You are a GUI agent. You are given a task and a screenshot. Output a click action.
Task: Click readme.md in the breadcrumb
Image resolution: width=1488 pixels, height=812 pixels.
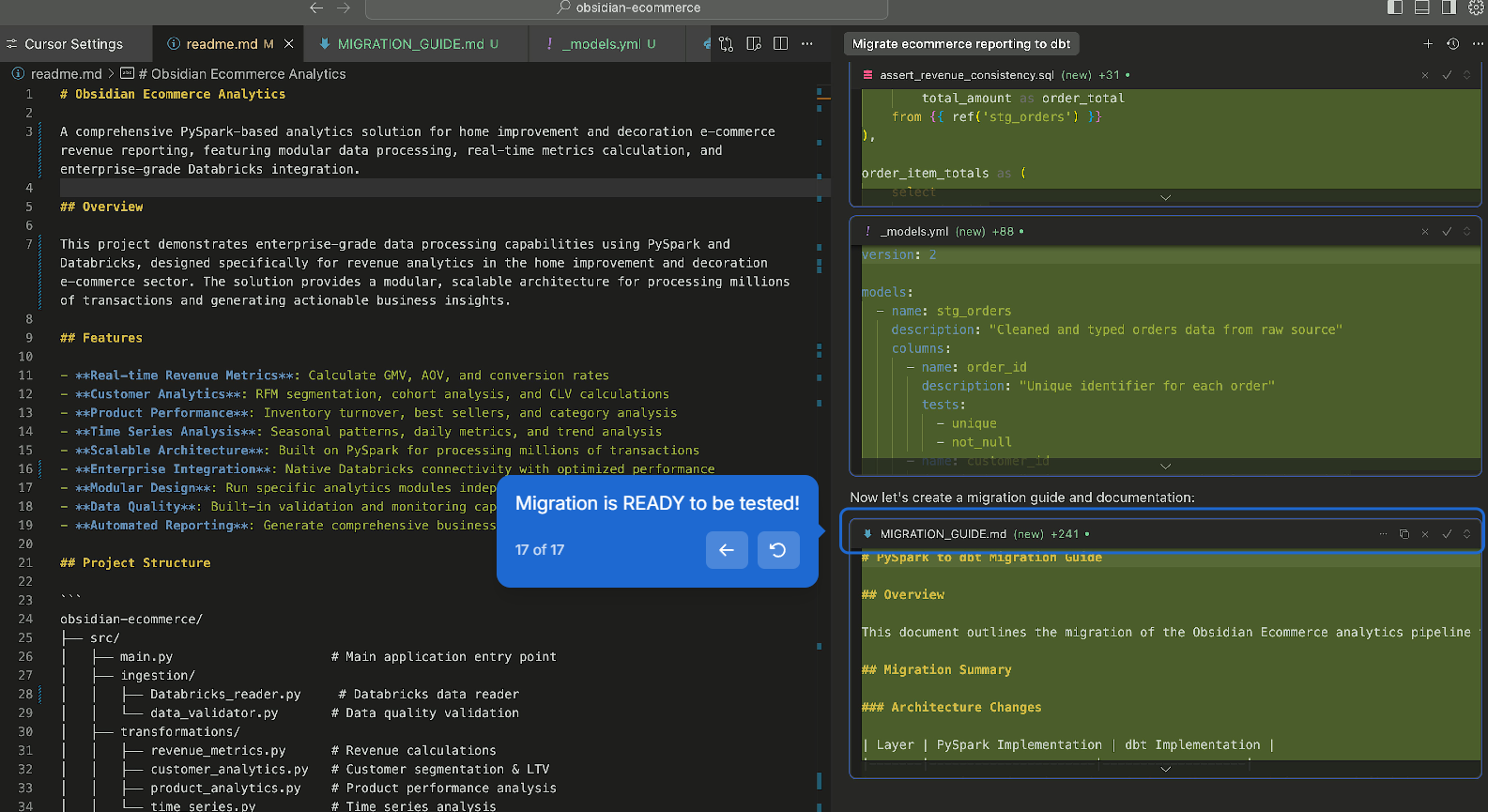(x=66, y=74)
